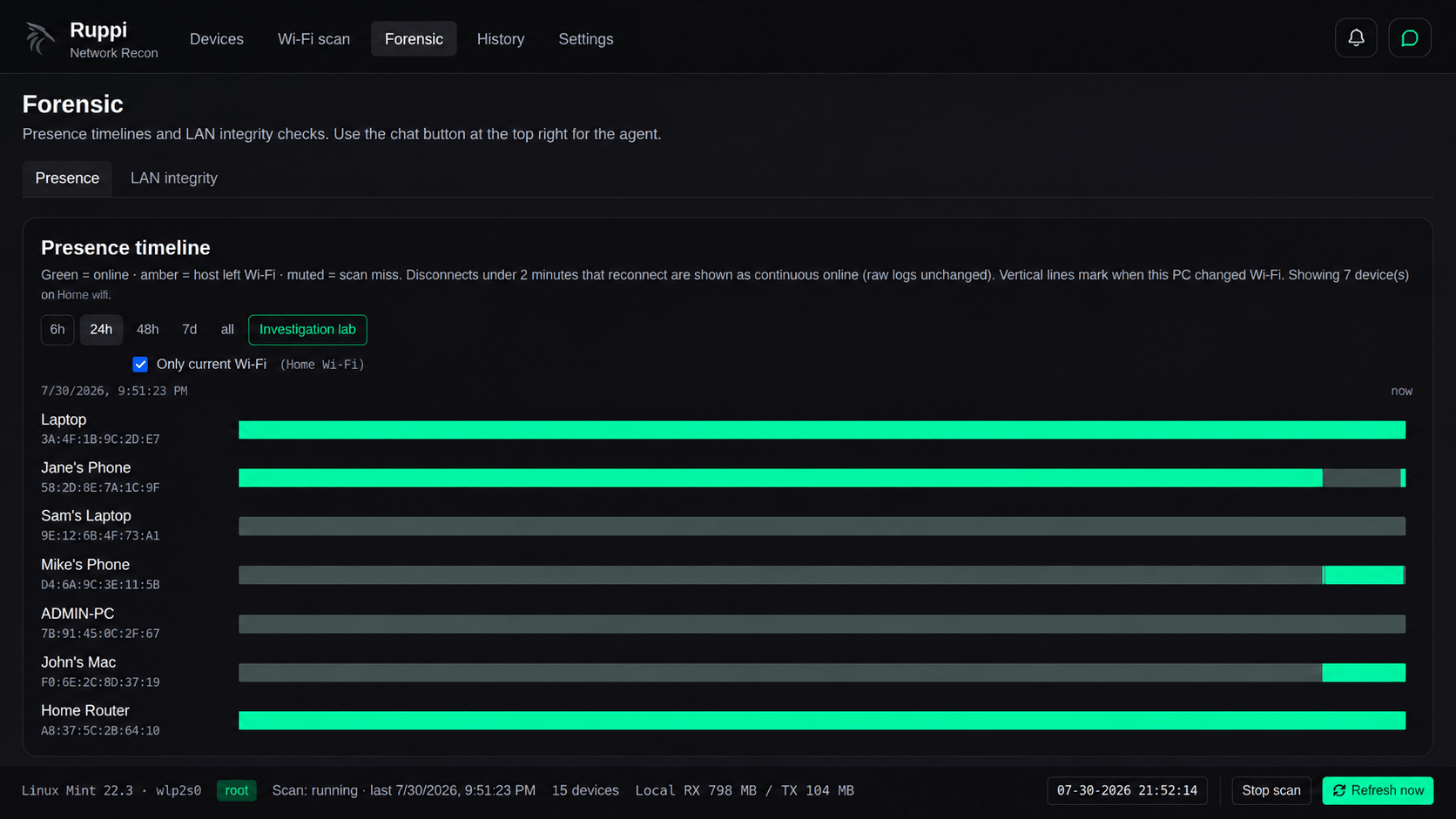Open the notifications bell
1456x819 pixels.
[1356, 38]
